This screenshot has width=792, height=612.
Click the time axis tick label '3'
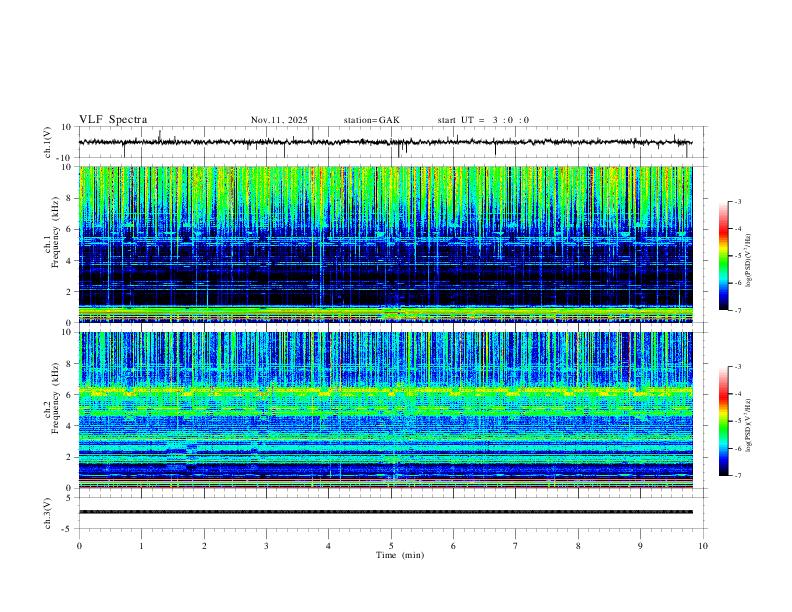pos(266,546)
